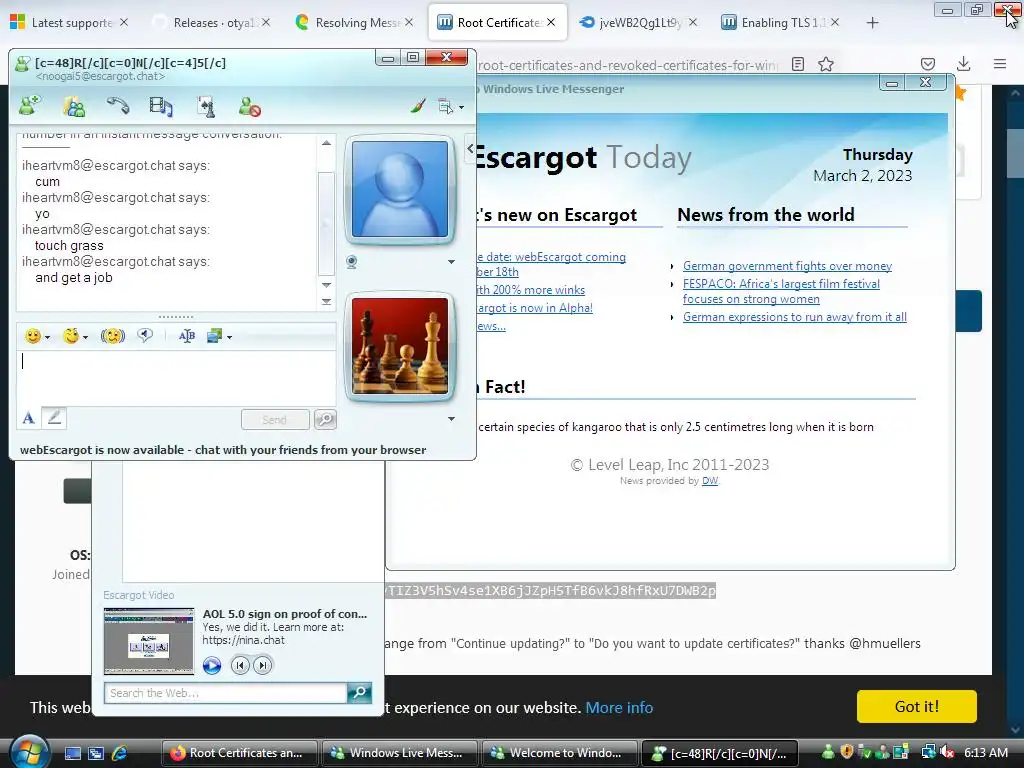Switch to text typing mode (A icon)

pyautogui.click(x=28, y=418)
